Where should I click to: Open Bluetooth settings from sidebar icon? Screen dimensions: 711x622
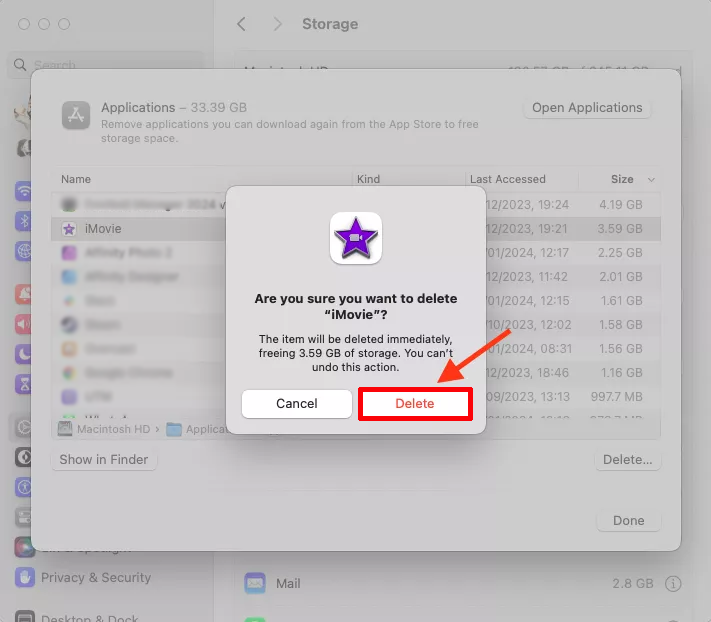tap(24, 221)
